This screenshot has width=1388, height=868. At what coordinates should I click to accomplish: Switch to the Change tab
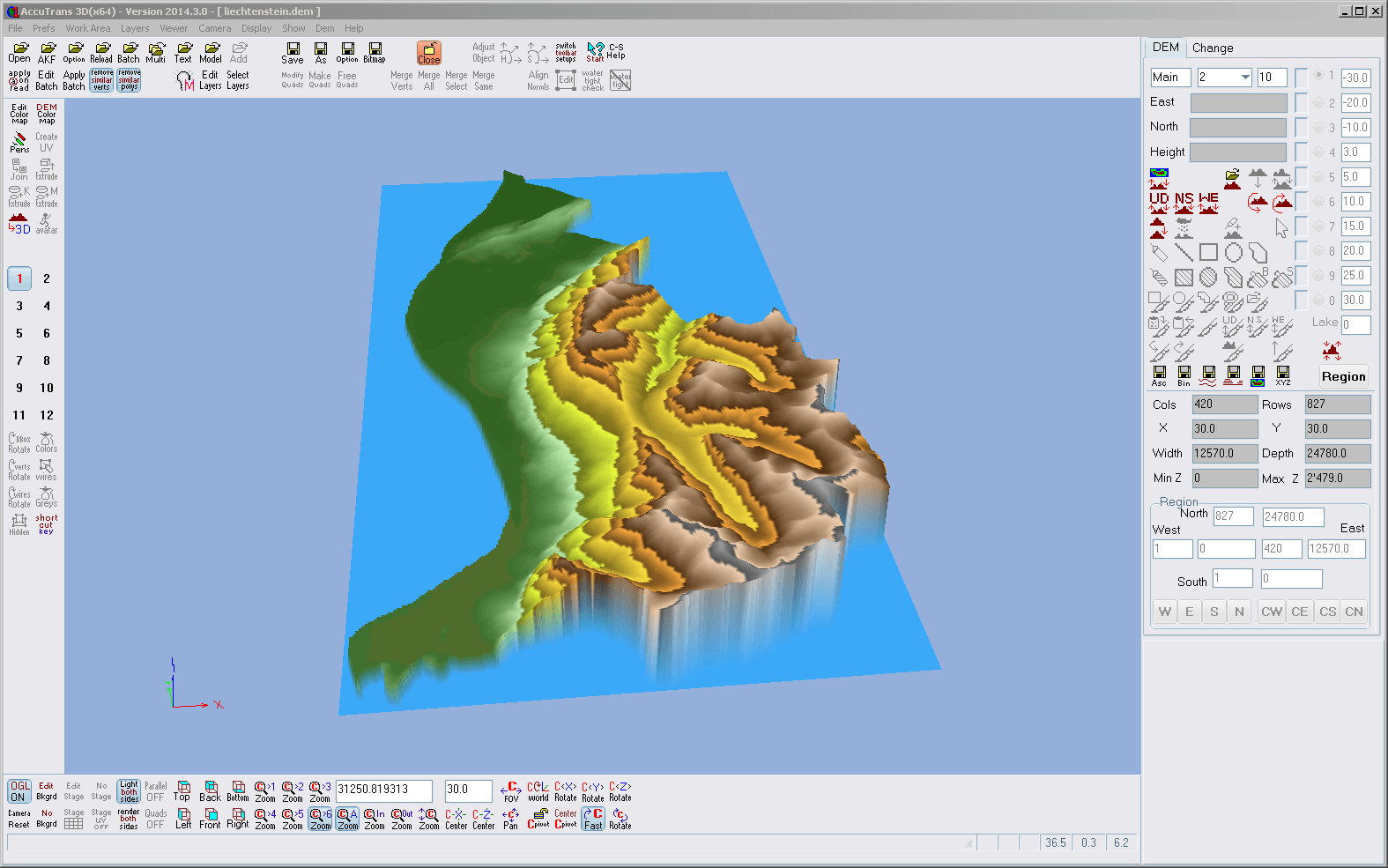click(x=1213, y=48)
